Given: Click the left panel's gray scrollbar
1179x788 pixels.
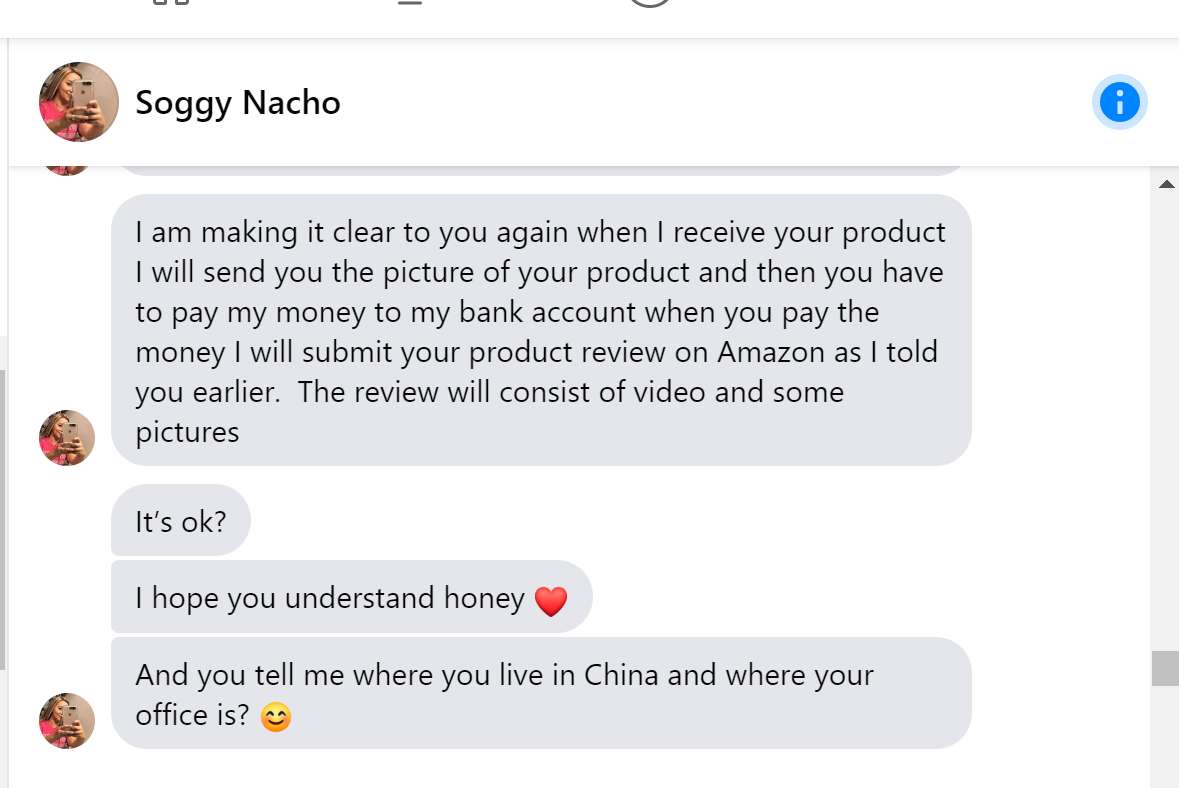Looking at the screenshot, I should coord(3,520).
